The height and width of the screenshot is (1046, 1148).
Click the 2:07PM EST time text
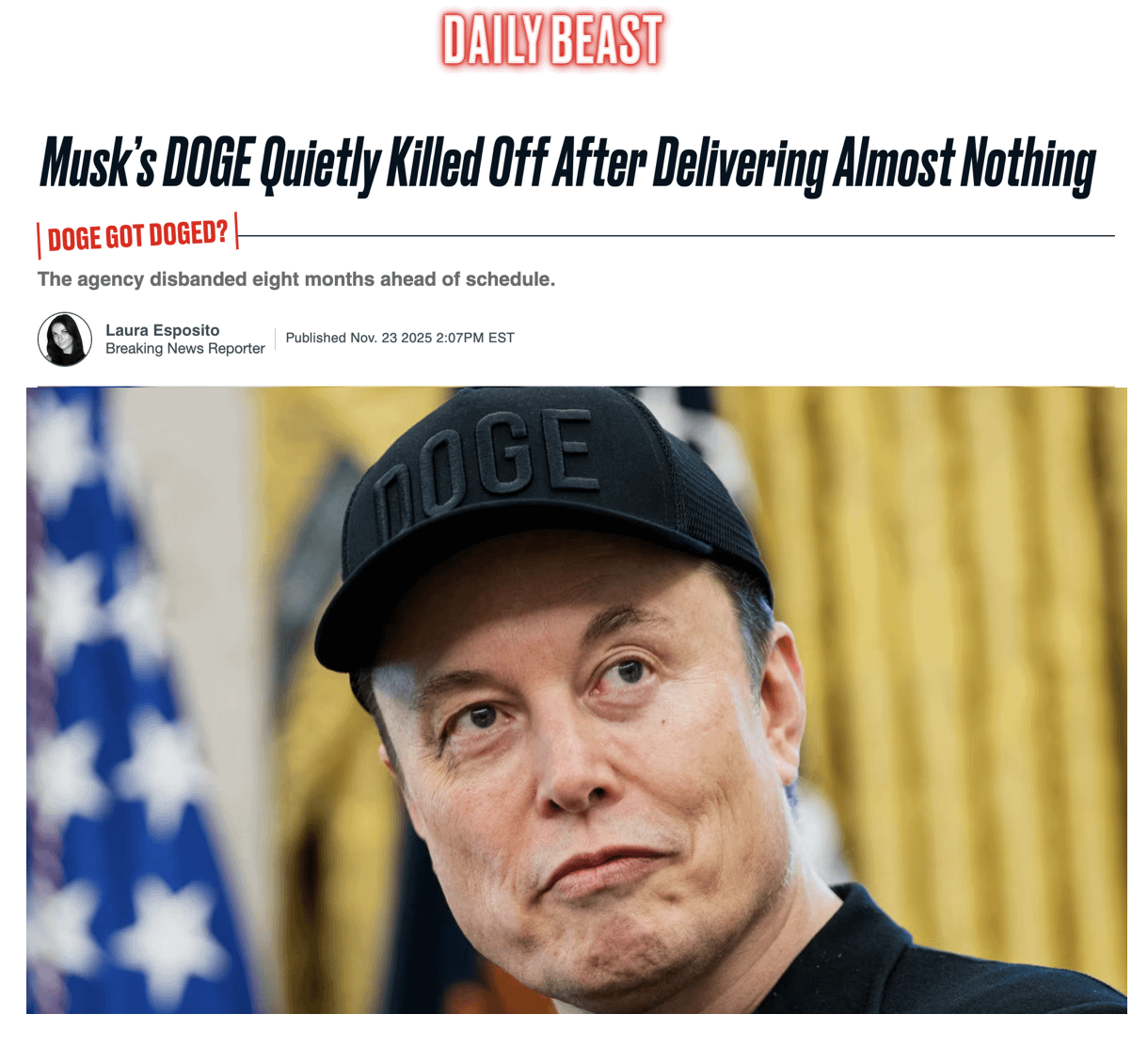pos(475,338)
